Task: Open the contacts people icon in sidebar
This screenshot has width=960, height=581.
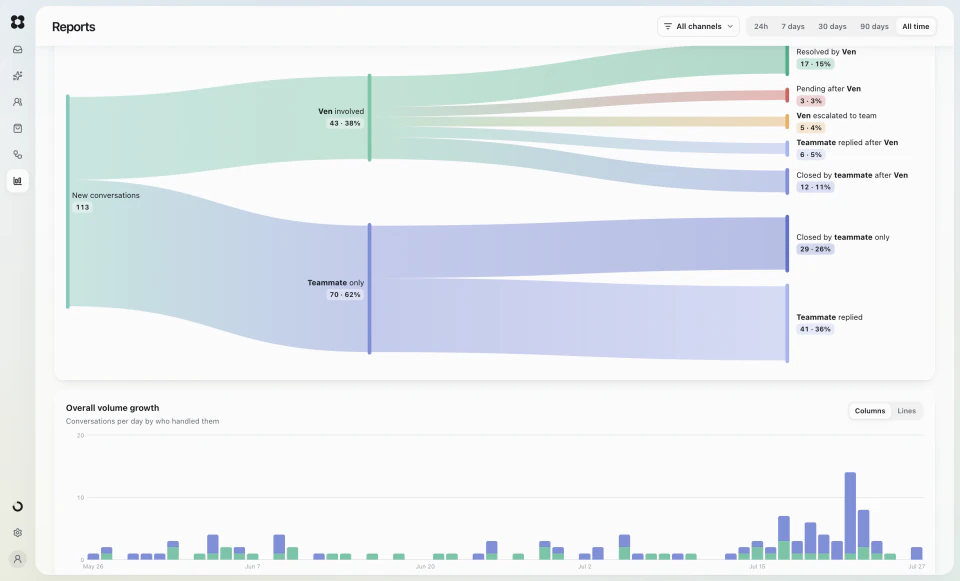Action: pyautogui.click(x=18, y=102)
